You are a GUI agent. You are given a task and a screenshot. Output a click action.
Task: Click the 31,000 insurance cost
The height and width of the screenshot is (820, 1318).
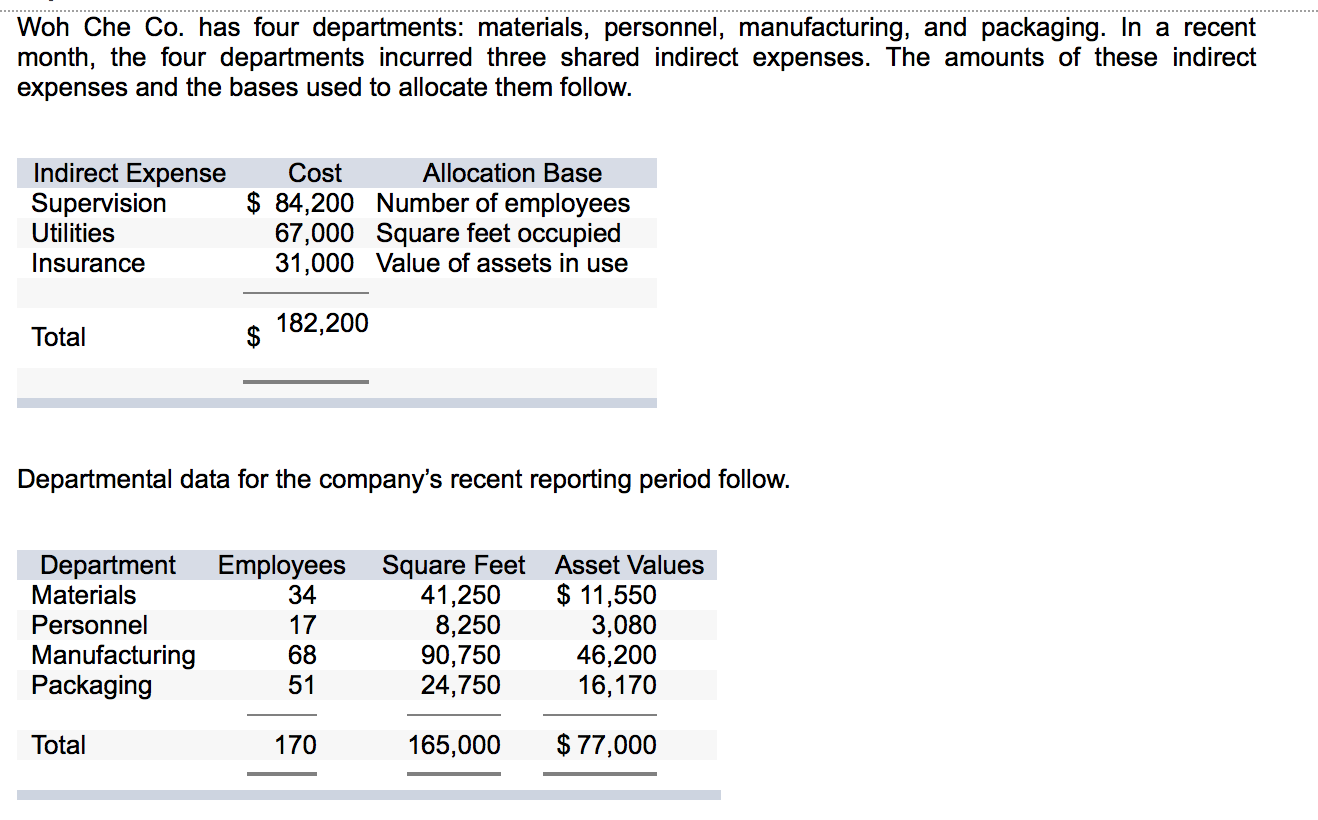[x=314, y=263]
